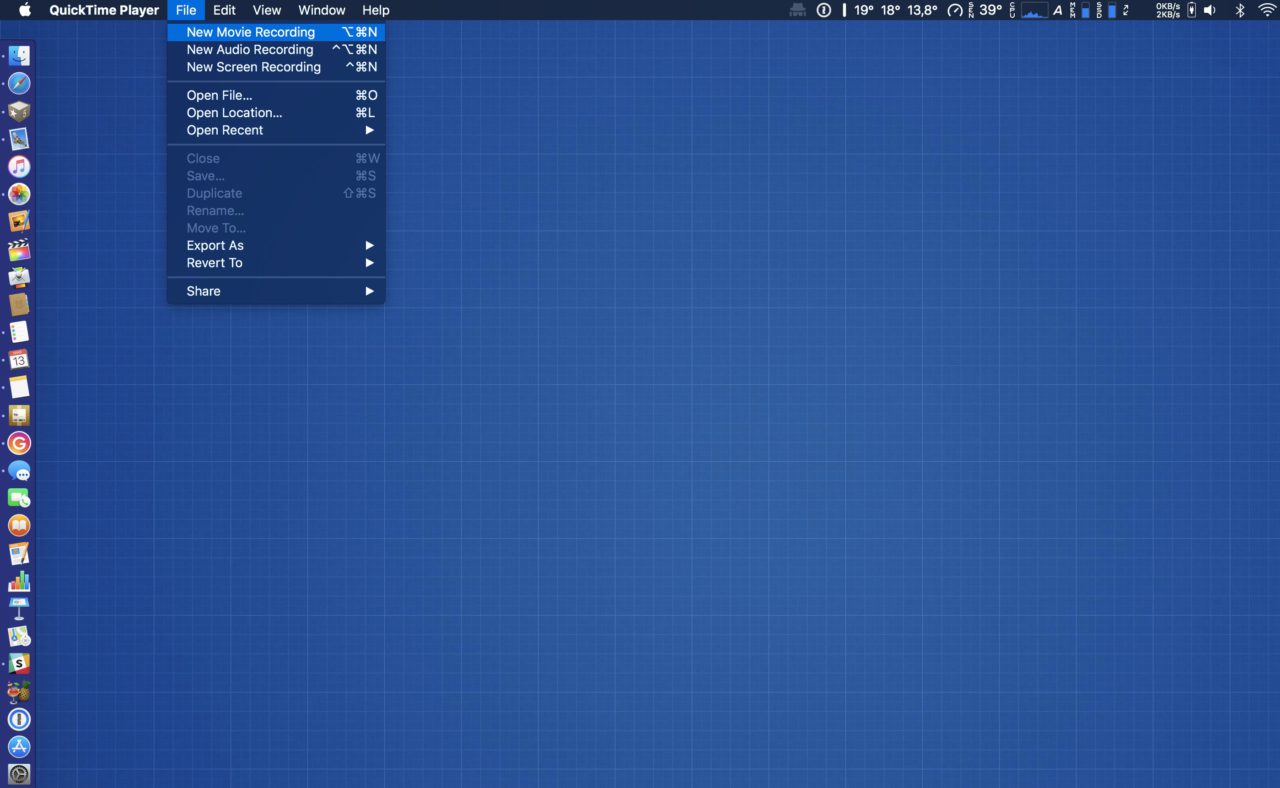Launch FaceTime from the Dock
Viewport: 1280px width, 788px height.
click(x=19, y=498)
